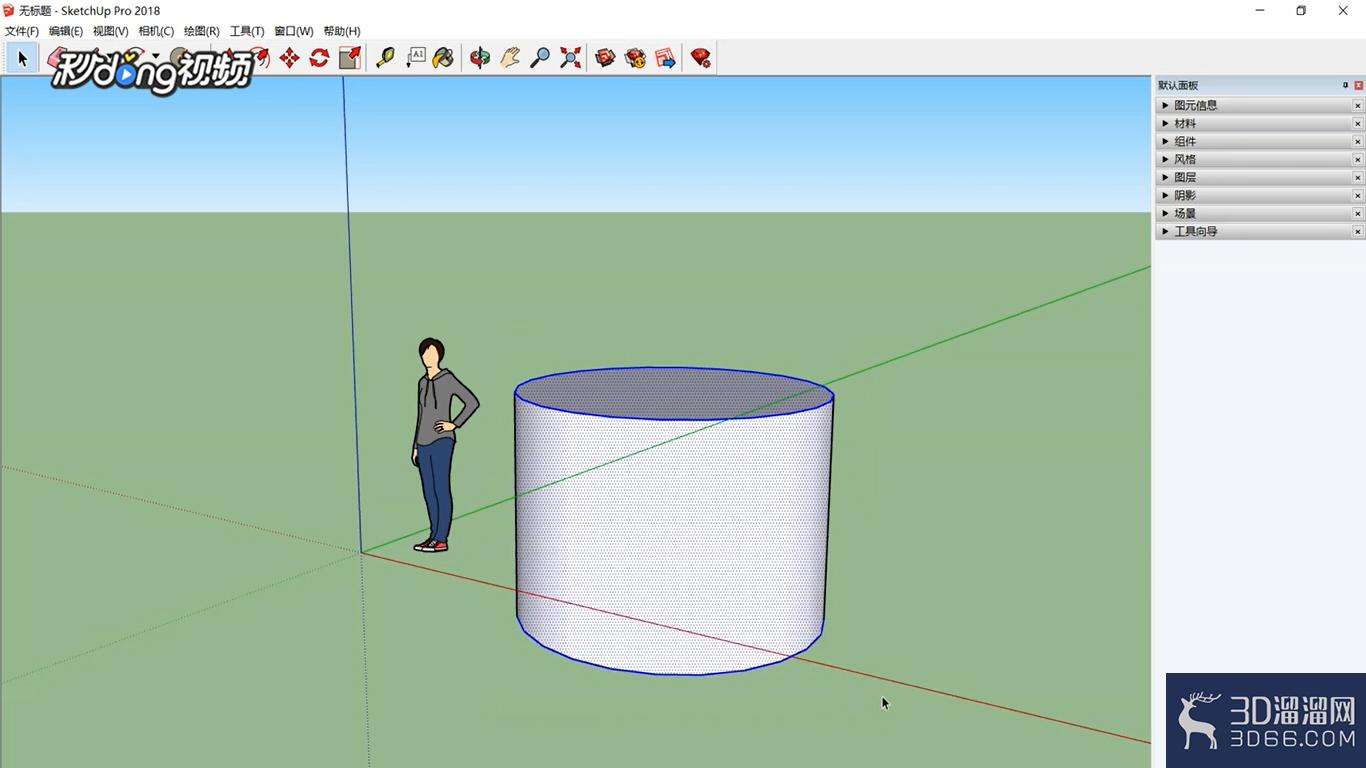This screenshot has width=1366, height=768.
Task: Activate the Rotate tool
Action: point(319,58)
